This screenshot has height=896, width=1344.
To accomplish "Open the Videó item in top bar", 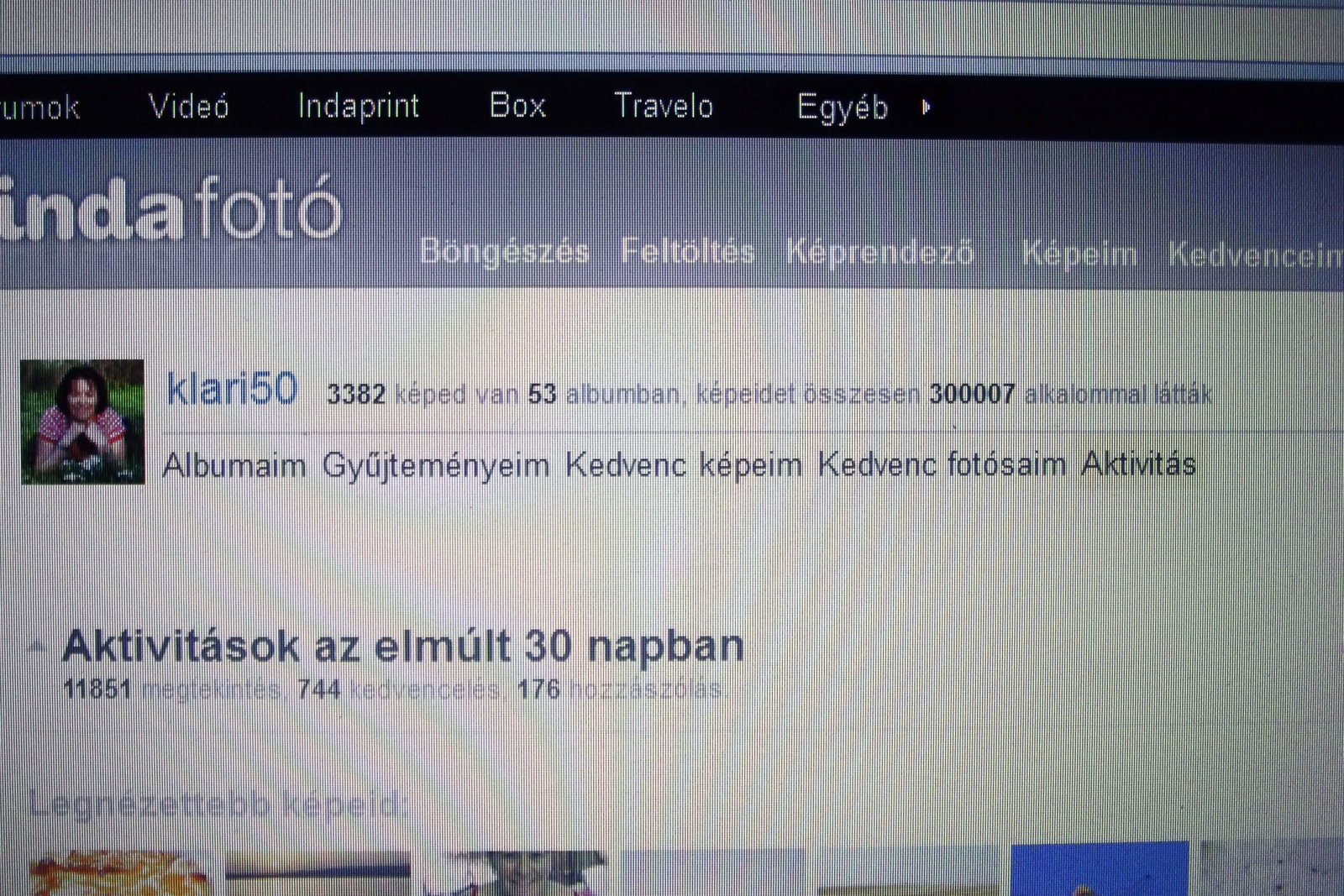I will (189, 107).
